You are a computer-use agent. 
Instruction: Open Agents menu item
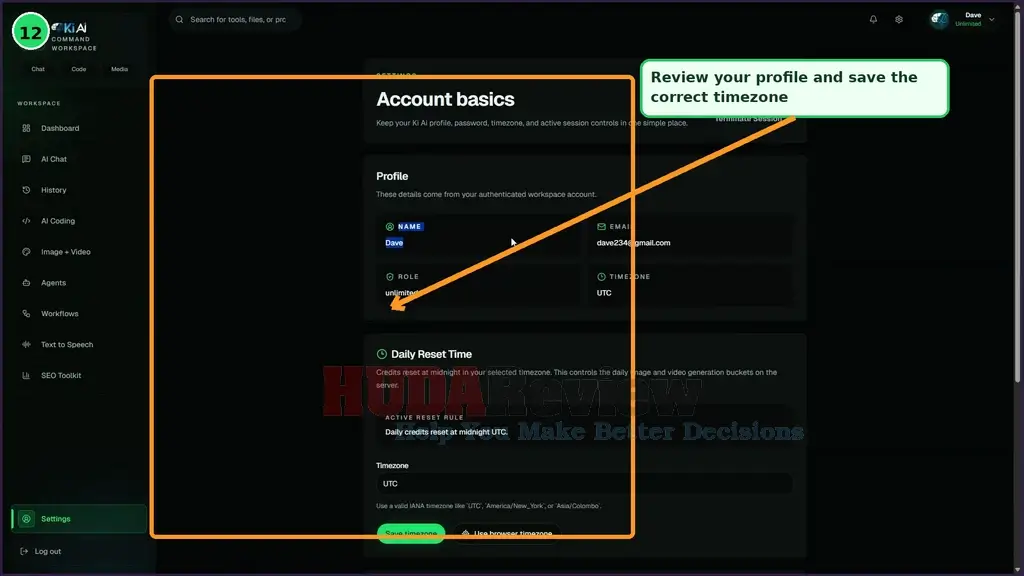click(x=78, y=283)
